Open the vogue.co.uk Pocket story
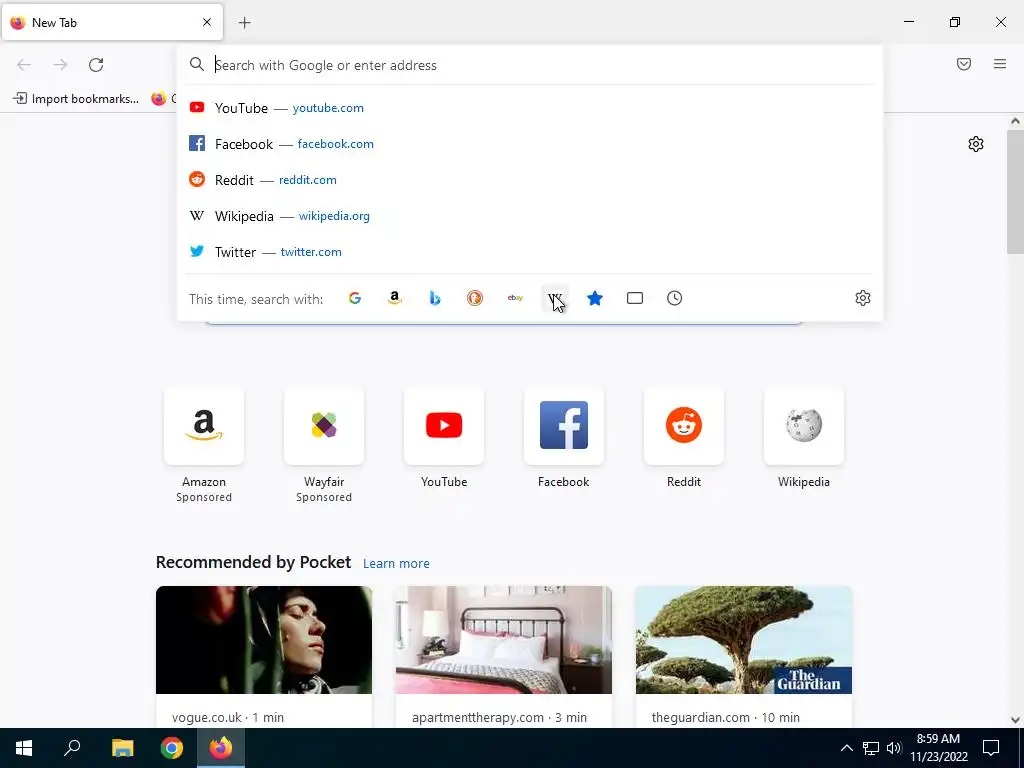 264,656
